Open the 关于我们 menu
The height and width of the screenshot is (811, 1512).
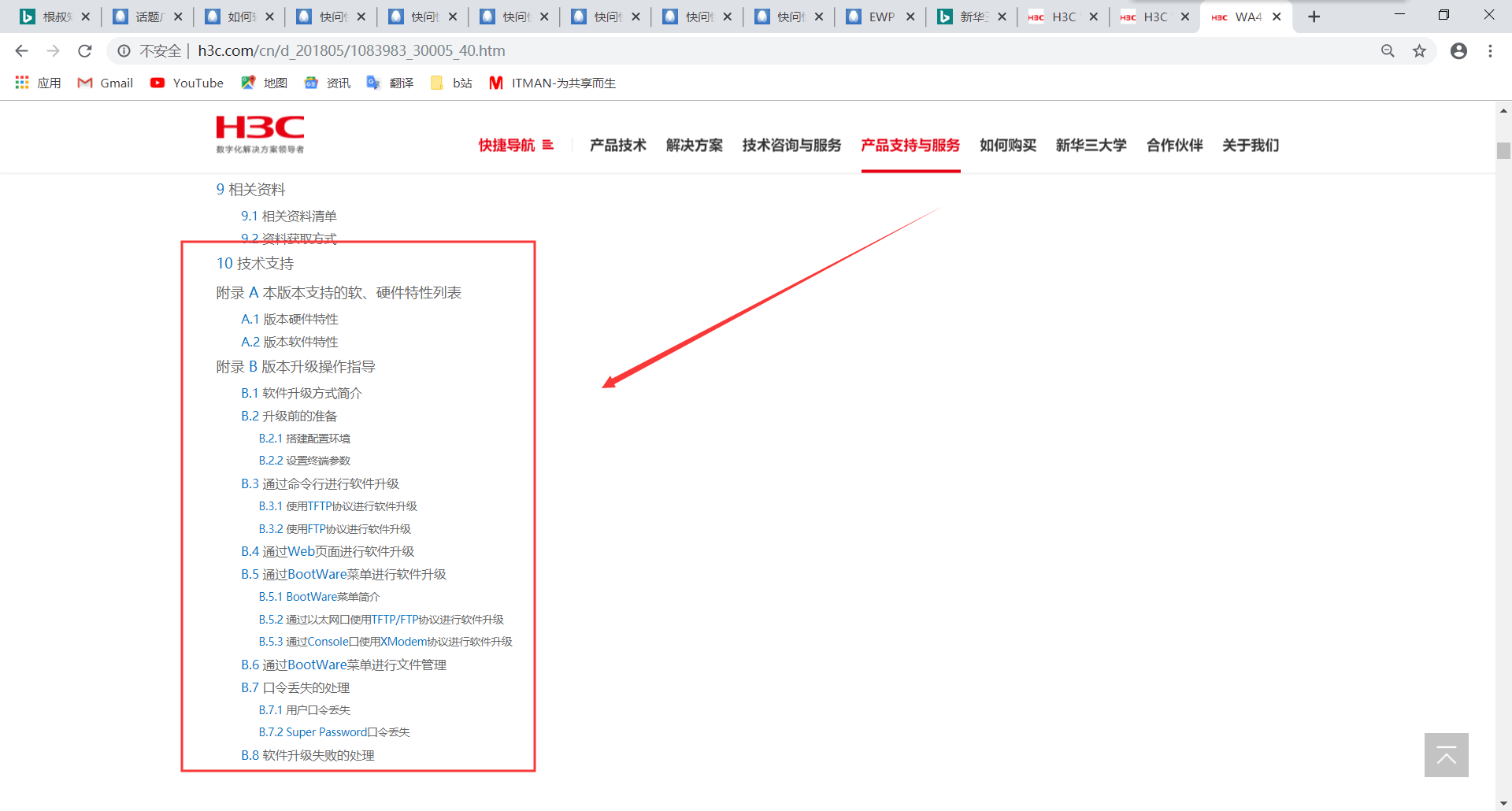(x=1251, y=145)
